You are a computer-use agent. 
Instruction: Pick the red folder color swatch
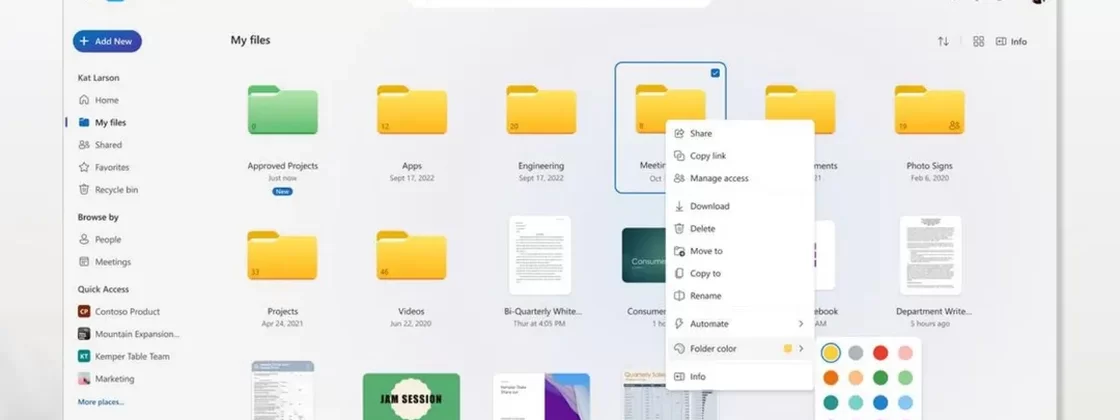(880, 353)
